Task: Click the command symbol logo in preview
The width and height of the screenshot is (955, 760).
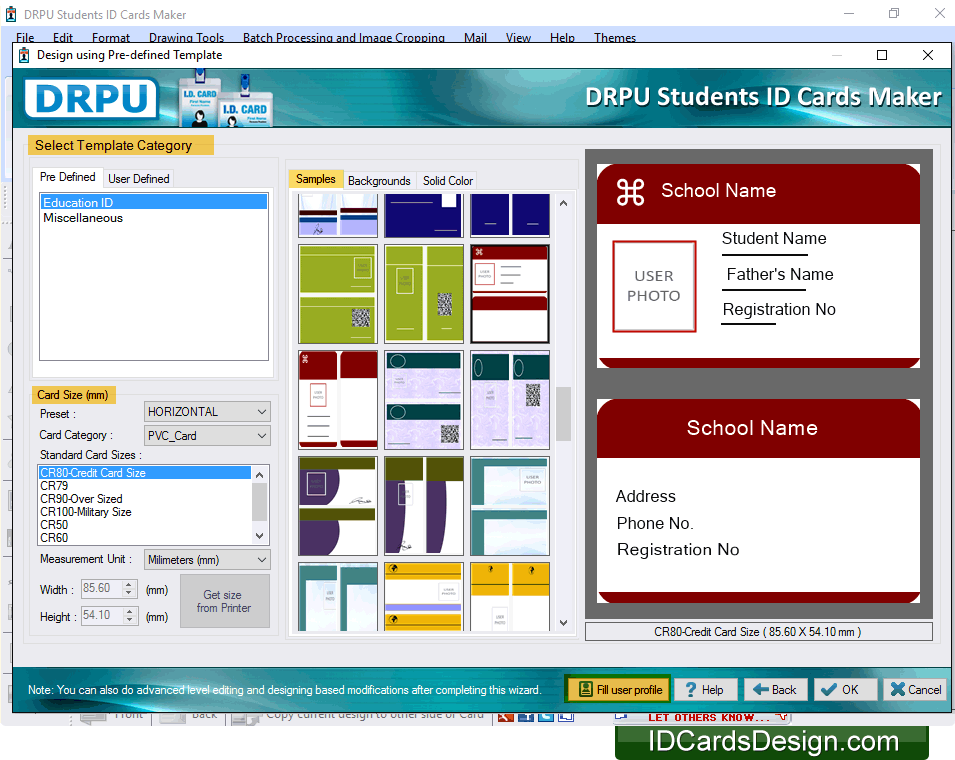Action: coord(630,192)
